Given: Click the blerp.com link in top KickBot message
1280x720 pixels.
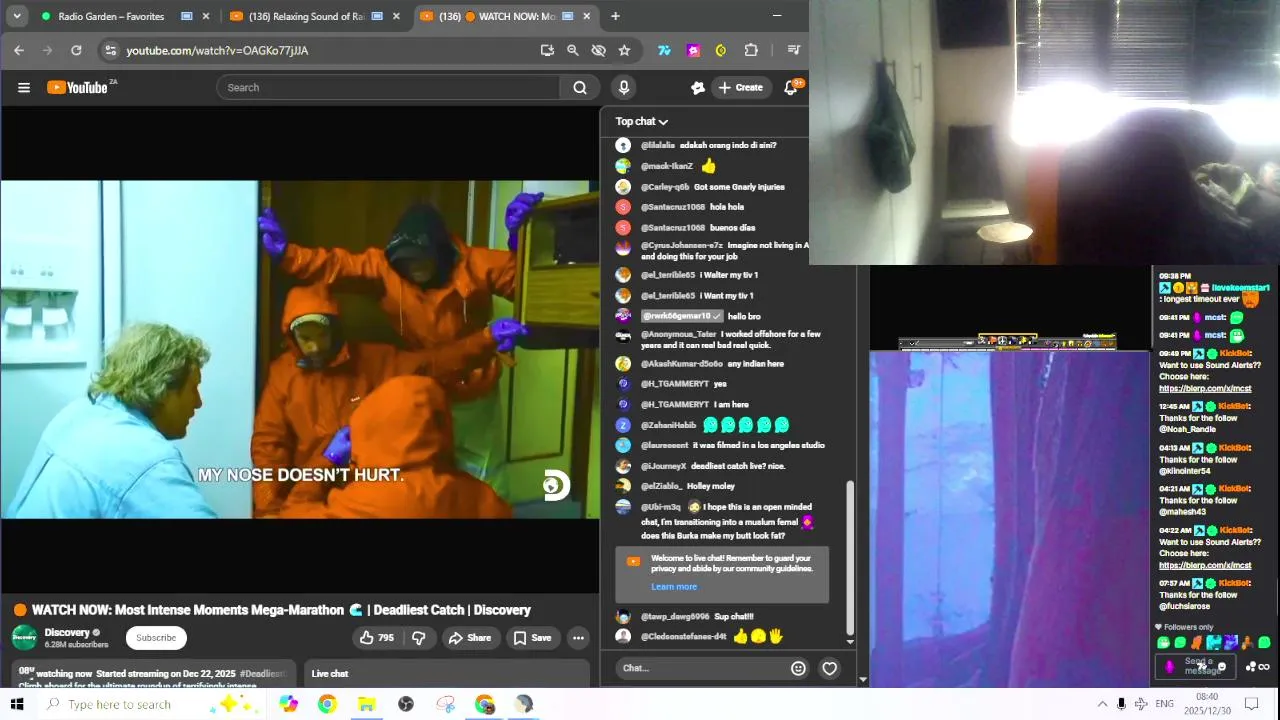Looking at the screenshot, I should click(1205, 388).
